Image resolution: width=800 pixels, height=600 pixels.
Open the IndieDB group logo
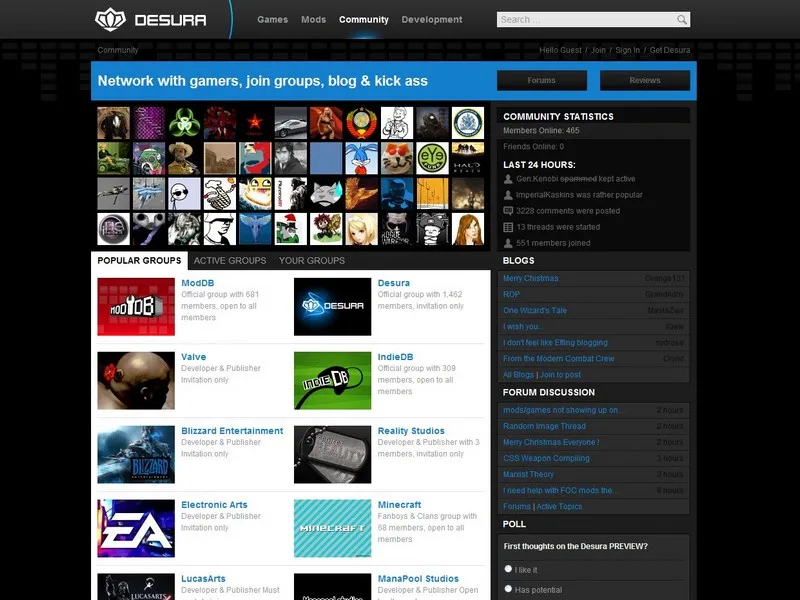tap(332, 380)
